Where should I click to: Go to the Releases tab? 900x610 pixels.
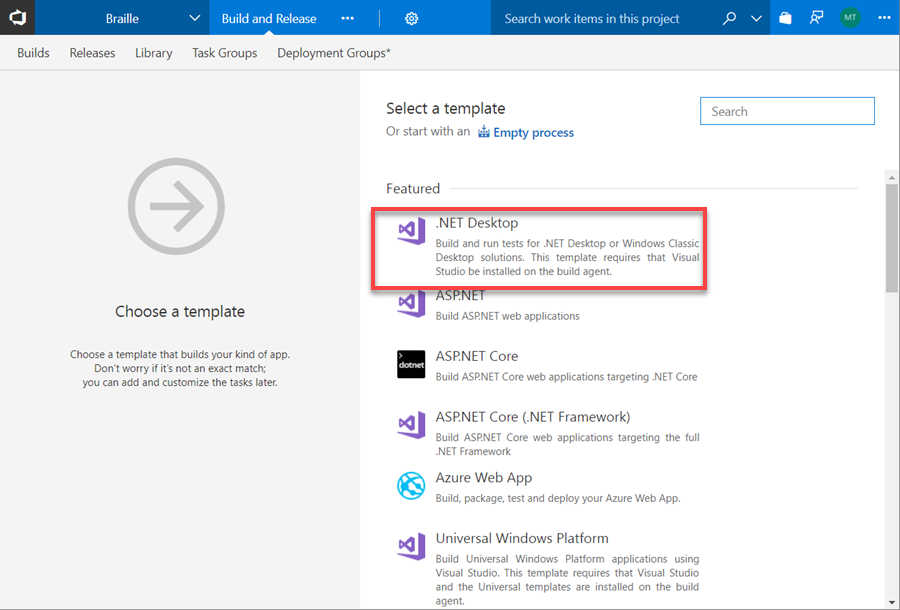92,53
